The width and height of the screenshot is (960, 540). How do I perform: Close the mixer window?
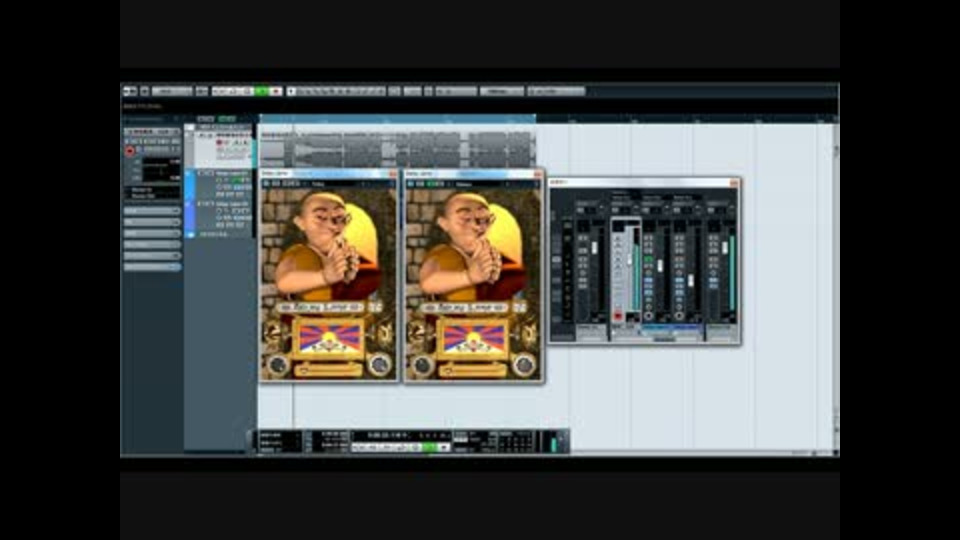tap(733, 182)
